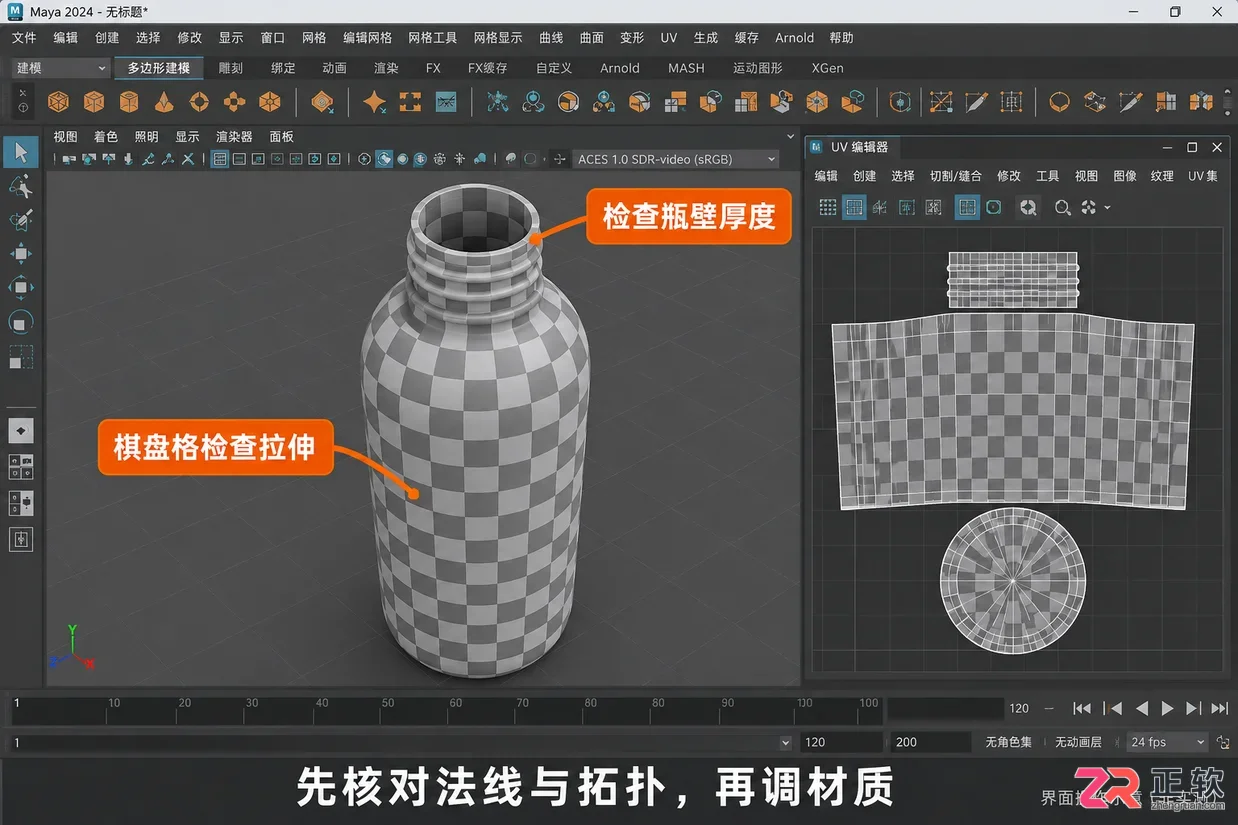1238x825 pixels.
Task: Click the dotted grid icon in UV Editor toolbar
Action: click(x=828, y=207)
